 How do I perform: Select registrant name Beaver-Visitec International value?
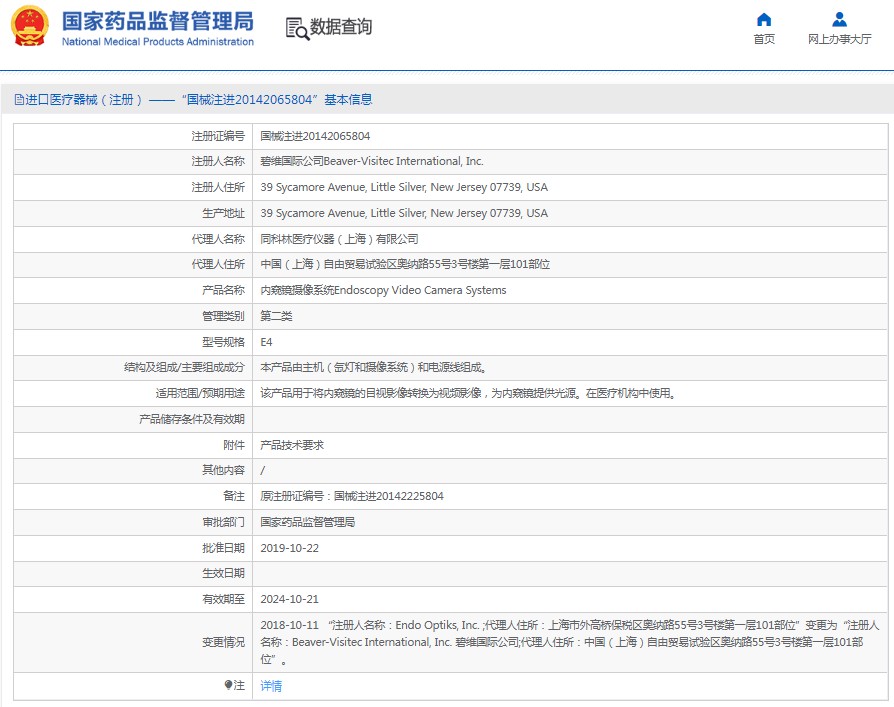pyautogui.click(x=372, y=161)
